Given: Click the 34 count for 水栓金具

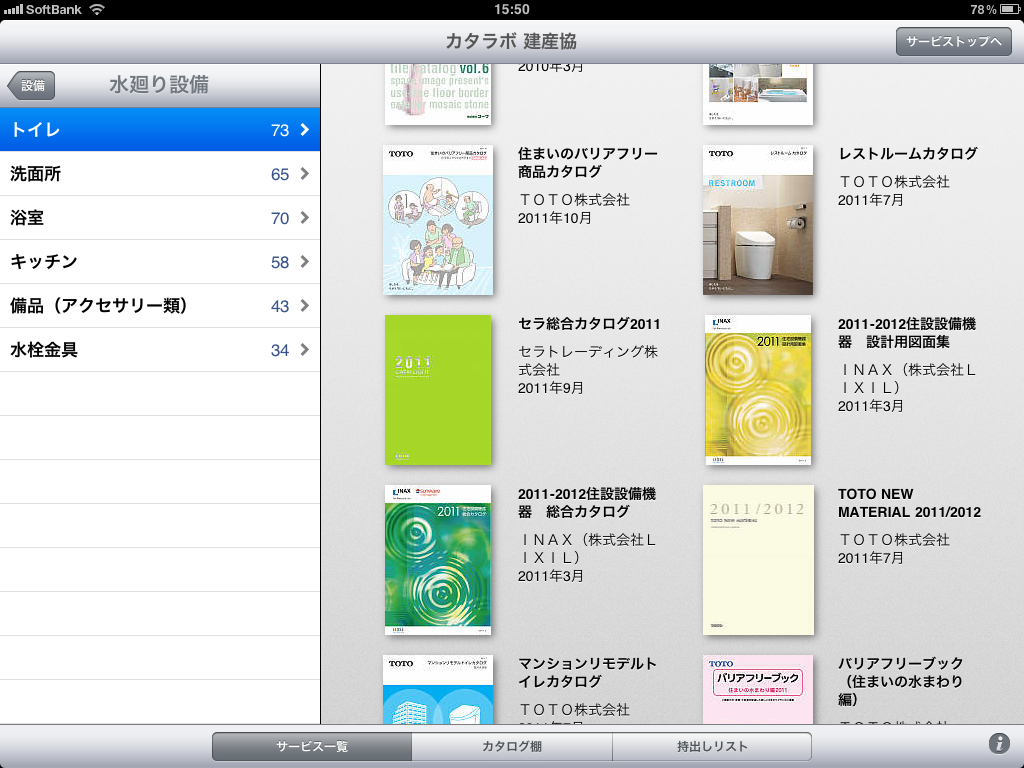Looking at the screenshot, I should tap(280, 350).
